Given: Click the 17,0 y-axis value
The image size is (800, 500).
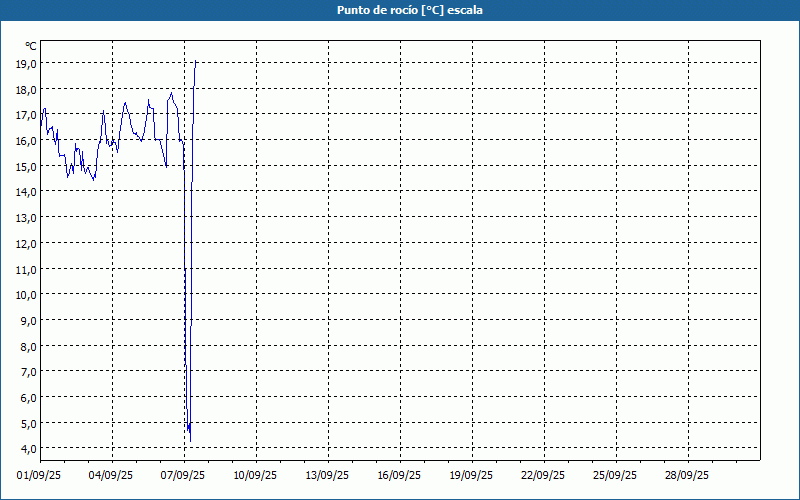Looking at the screenshot, I should [27, 115].
